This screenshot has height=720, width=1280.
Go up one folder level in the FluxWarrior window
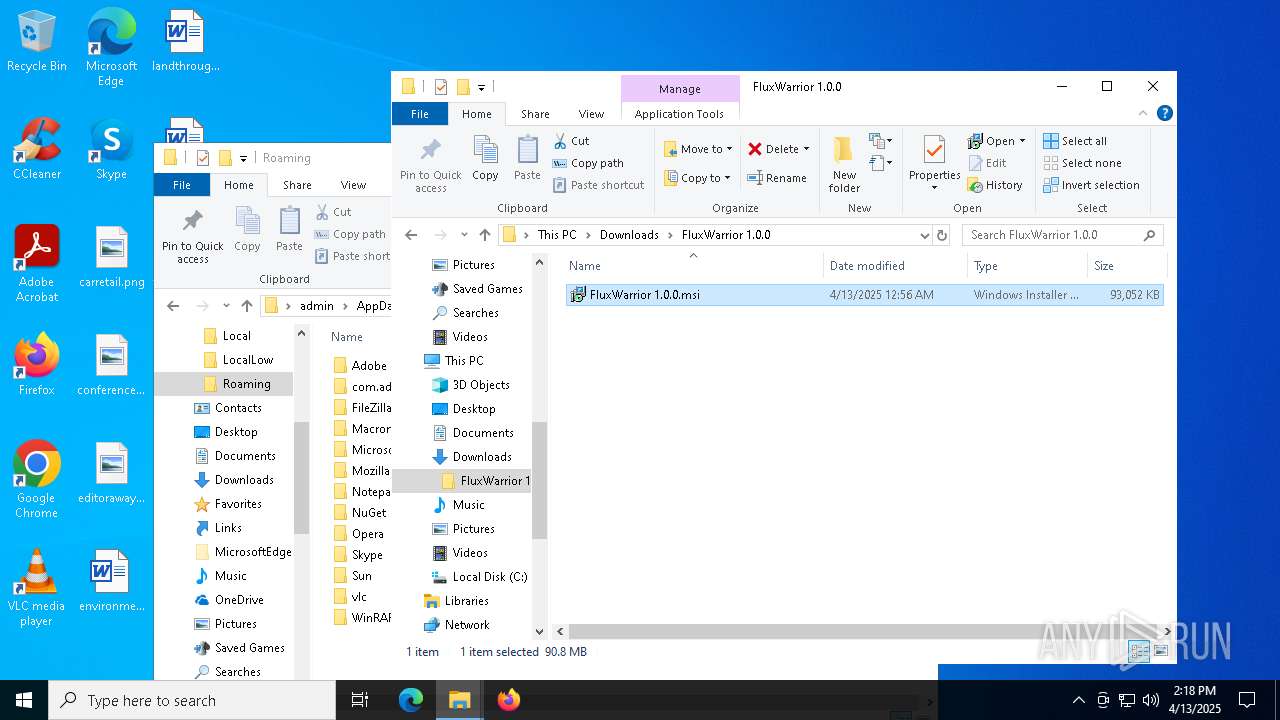(485, 235)
